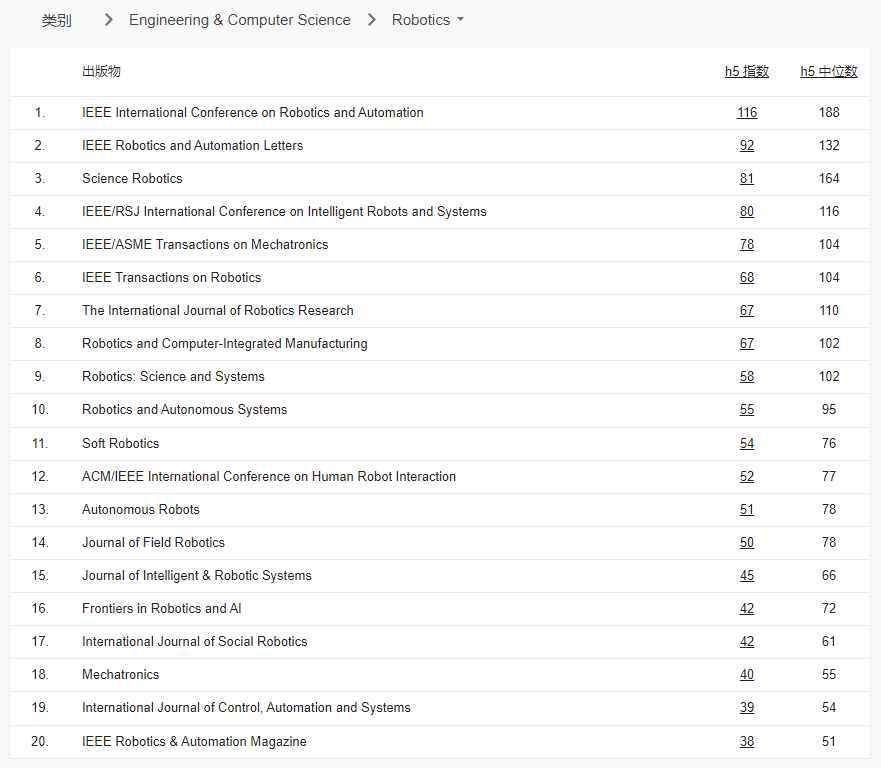Open h5-index for ACM/IEEE Human Robot Interaction conference
This screenshot has width=881, height=768.
746,476
